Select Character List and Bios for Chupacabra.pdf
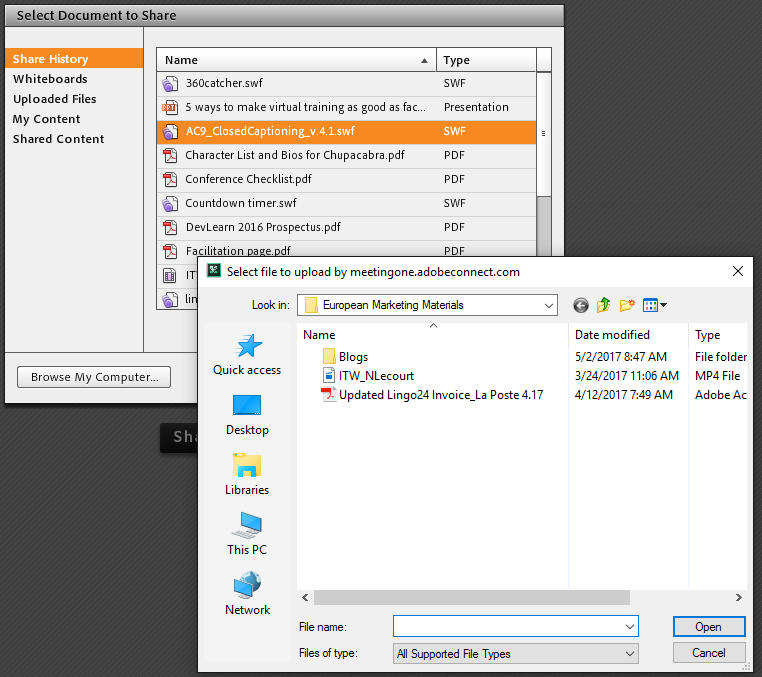 point(346,156)
